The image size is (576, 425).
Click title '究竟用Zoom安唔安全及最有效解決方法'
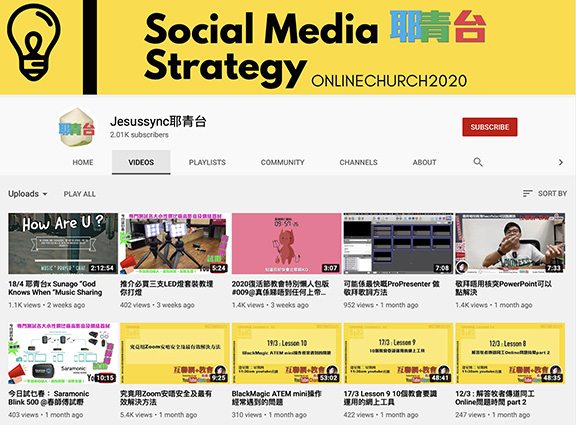coord(166,398)
